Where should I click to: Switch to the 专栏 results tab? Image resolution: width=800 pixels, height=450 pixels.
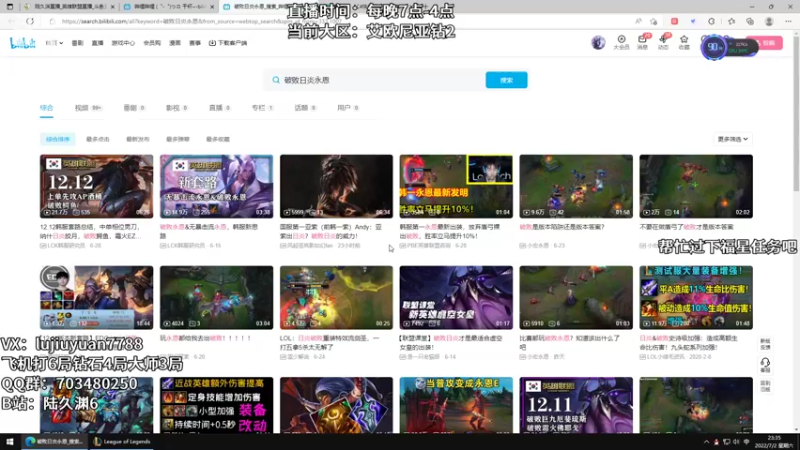click(263, 108)
